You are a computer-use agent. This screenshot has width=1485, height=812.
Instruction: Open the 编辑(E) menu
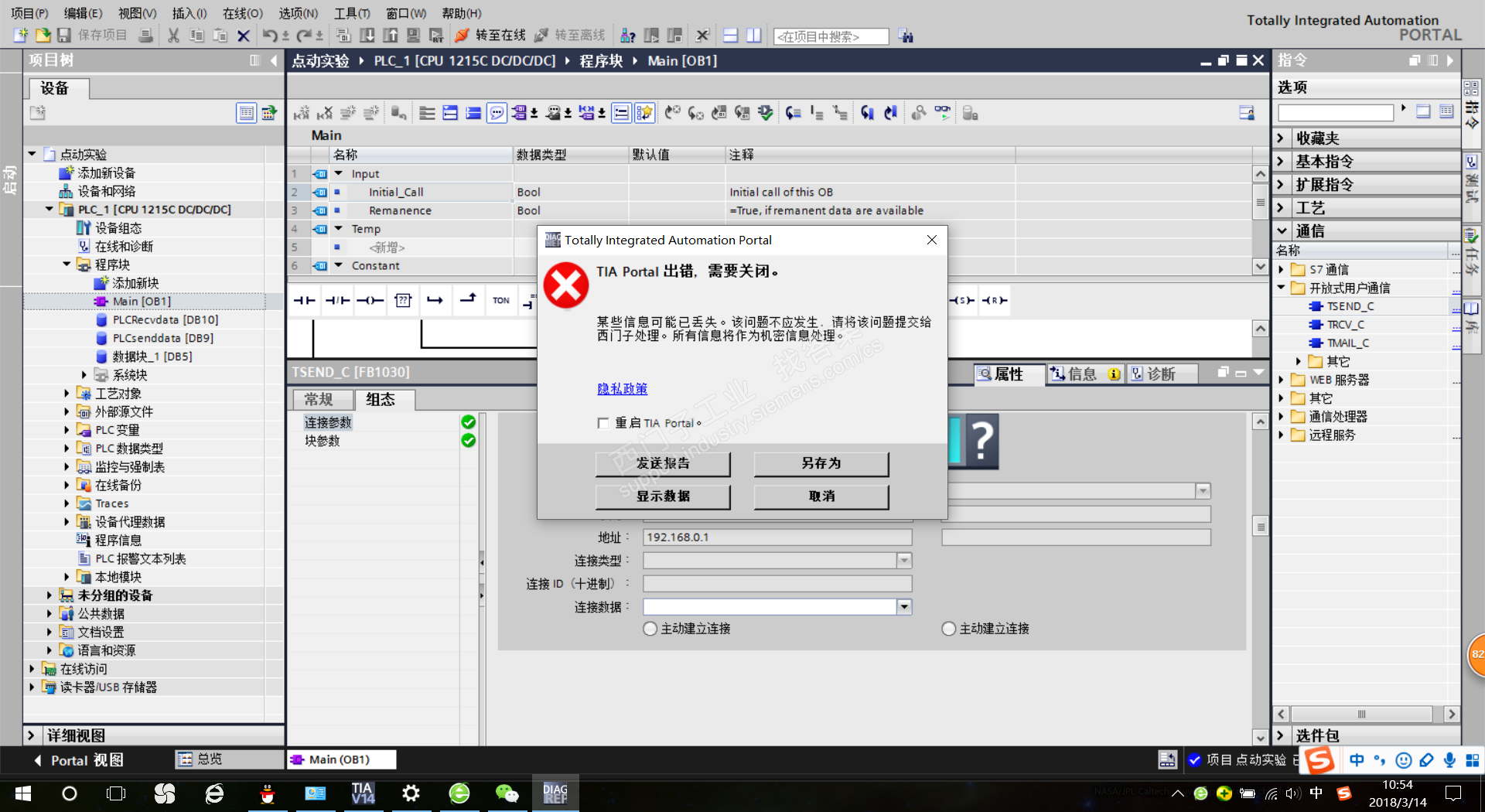pyautogui.click(x=83, y=13)
